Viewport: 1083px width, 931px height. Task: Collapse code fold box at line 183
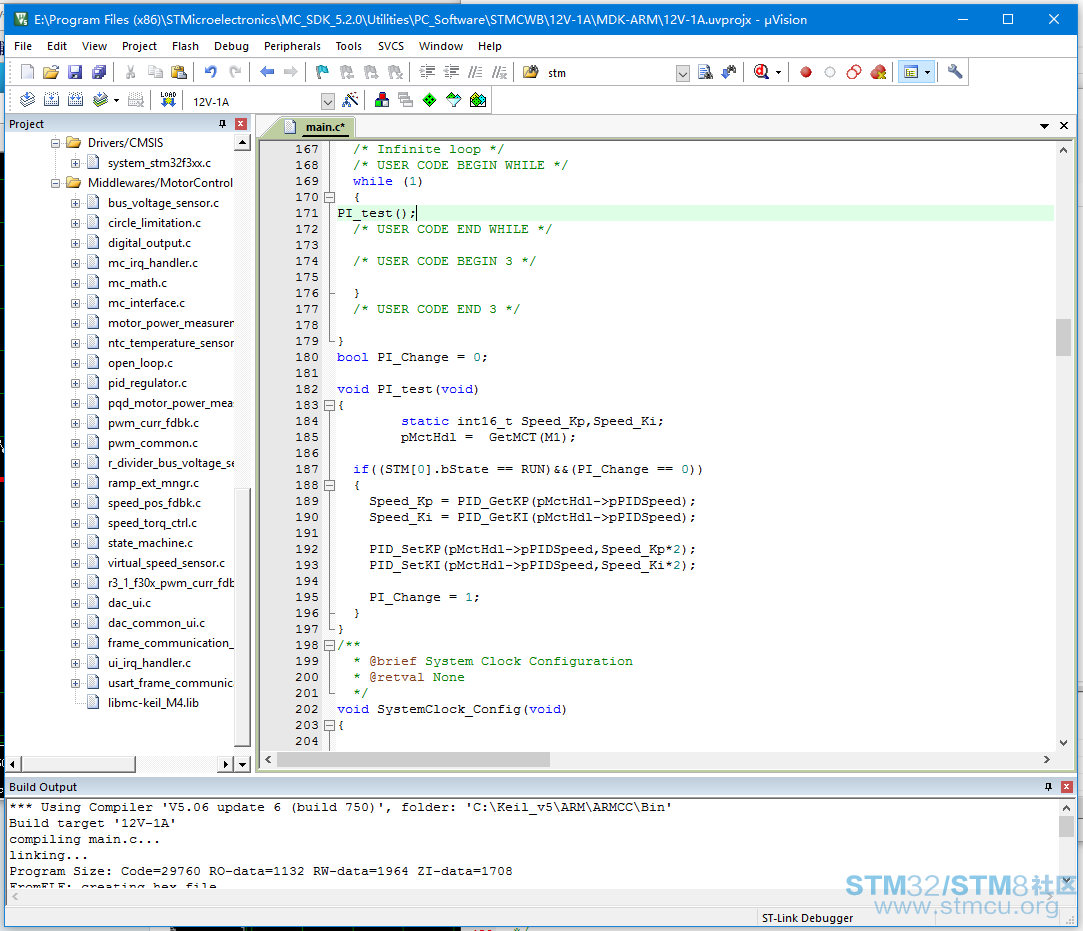point(330,405)
